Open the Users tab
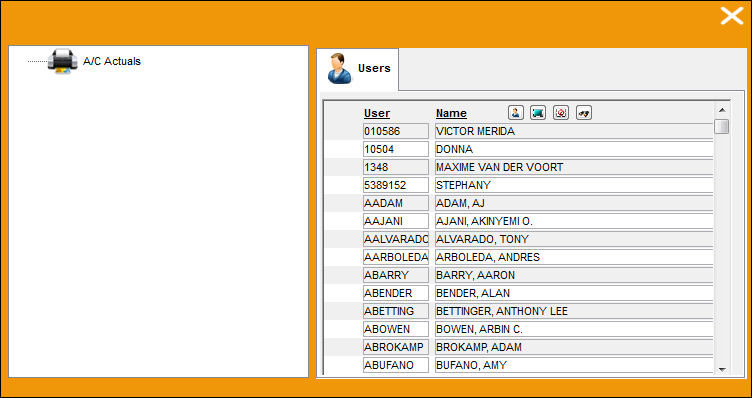This screenshot has width=752, height=398. click(358, 69)
